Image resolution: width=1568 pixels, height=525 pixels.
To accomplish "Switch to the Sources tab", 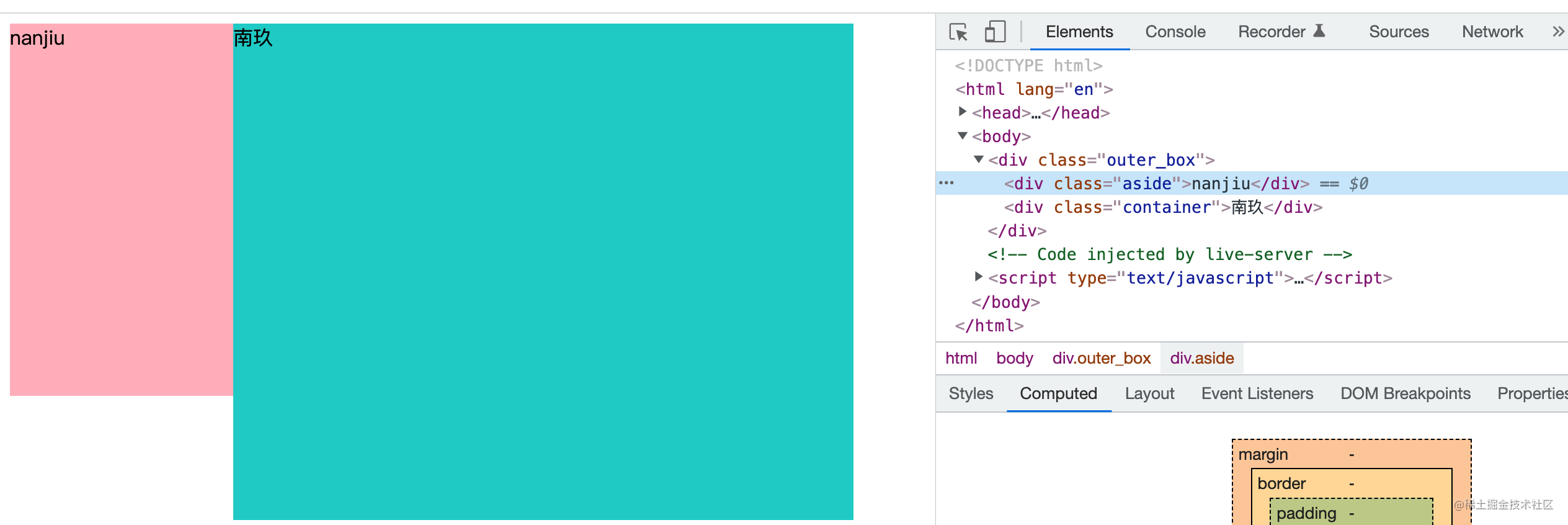I will 1399,32.
